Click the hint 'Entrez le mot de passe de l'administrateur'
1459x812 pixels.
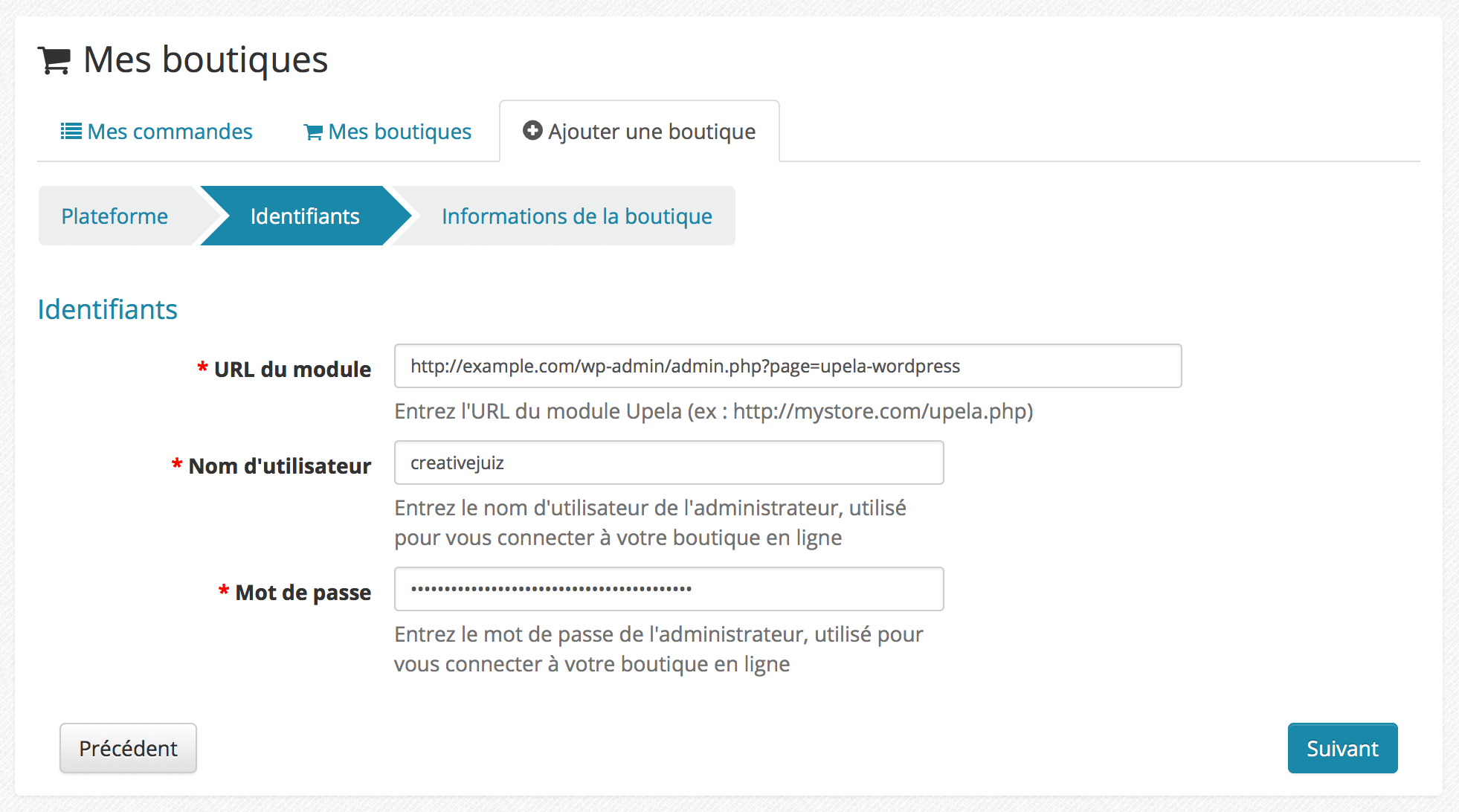(659, 649)
